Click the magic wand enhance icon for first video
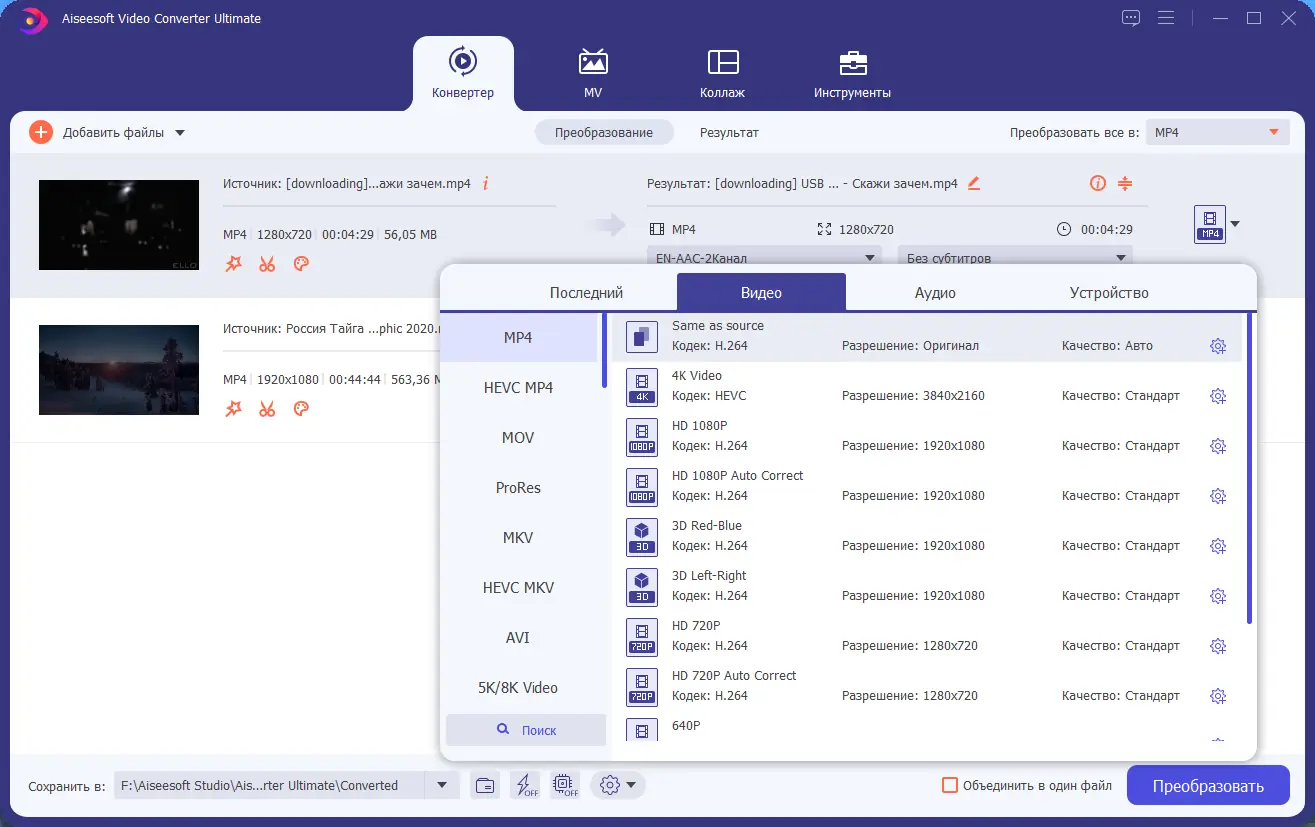Viewport: 1315px width, 827px height. (233, 263)
